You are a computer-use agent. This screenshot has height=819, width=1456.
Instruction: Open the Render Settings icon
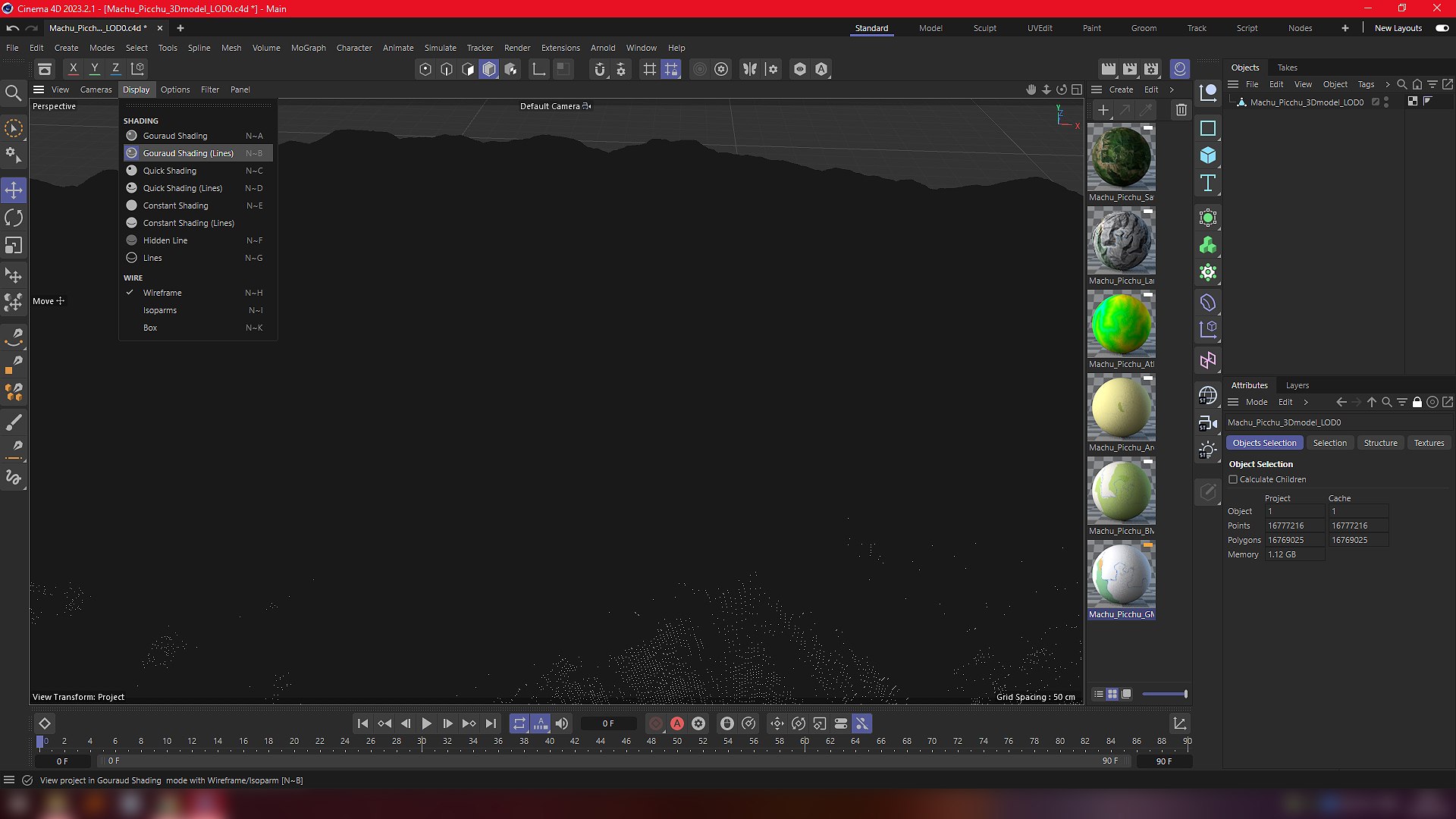click(x=1151, y=69)
